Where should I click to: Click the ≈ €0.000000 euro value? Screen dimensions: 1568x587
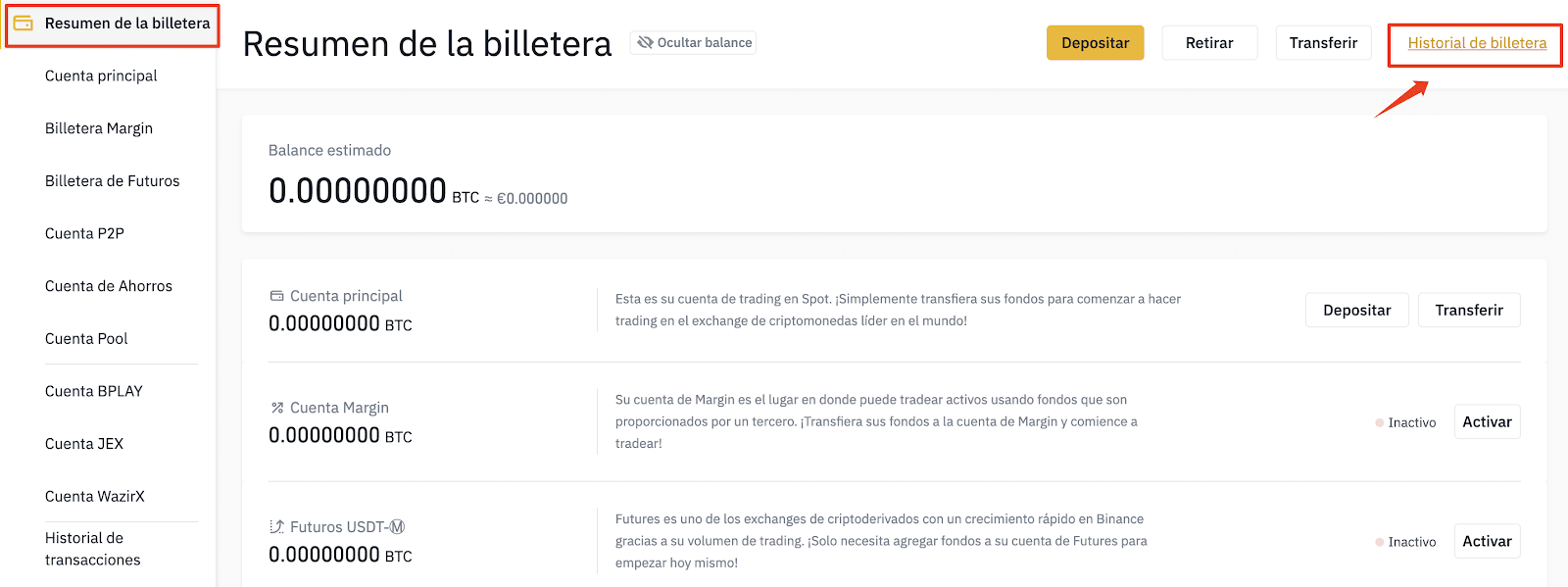[x=526, y=198]
